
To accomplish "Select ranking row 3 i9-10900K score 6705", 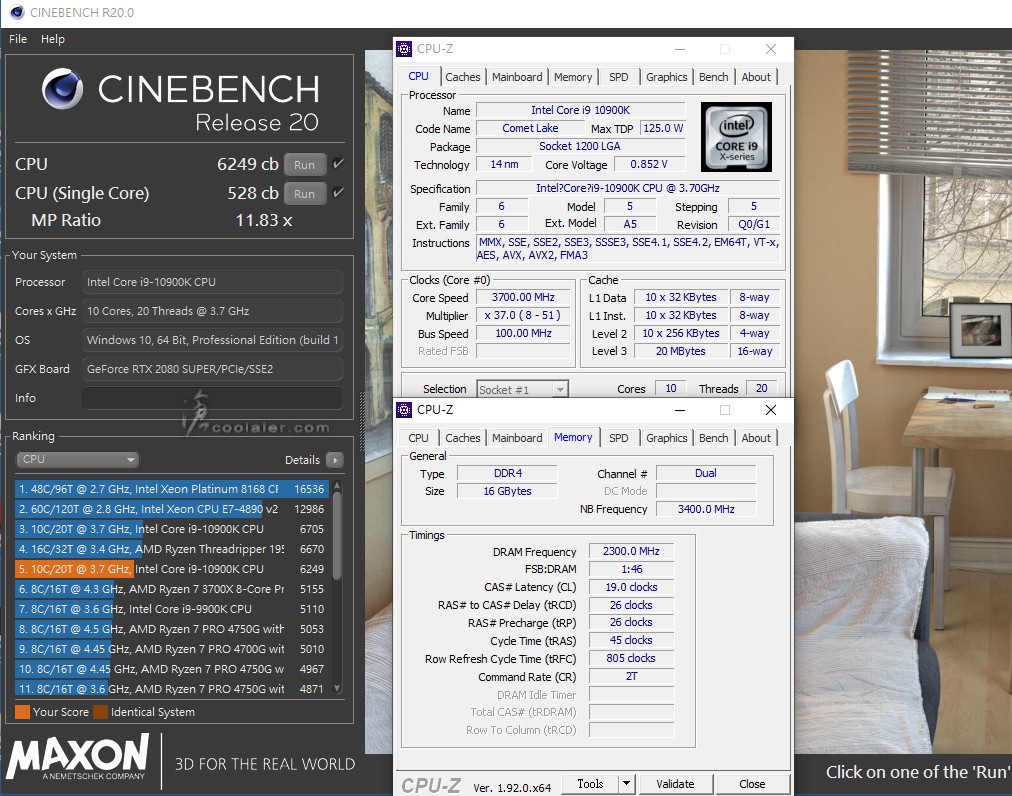I will 172,529.
